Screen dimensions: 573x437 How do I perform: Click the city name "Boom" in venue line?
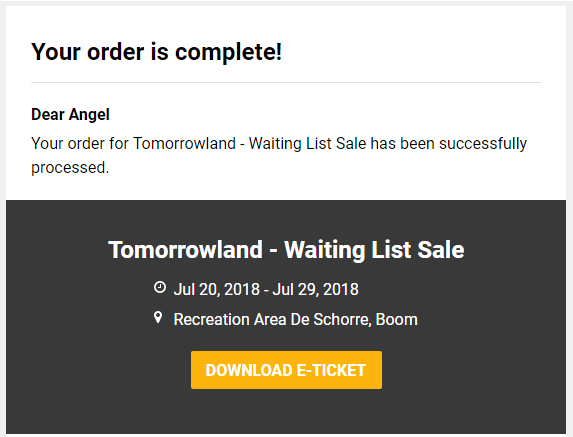coord(396,319)
